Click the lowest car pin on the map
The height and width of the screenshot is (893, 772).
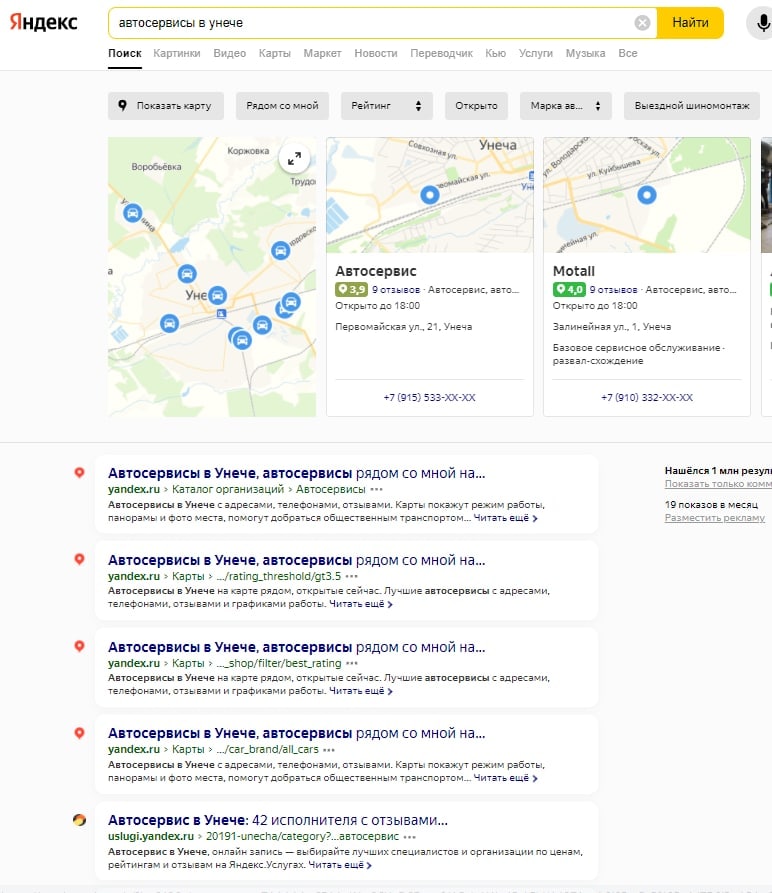[x=243, y=340]
